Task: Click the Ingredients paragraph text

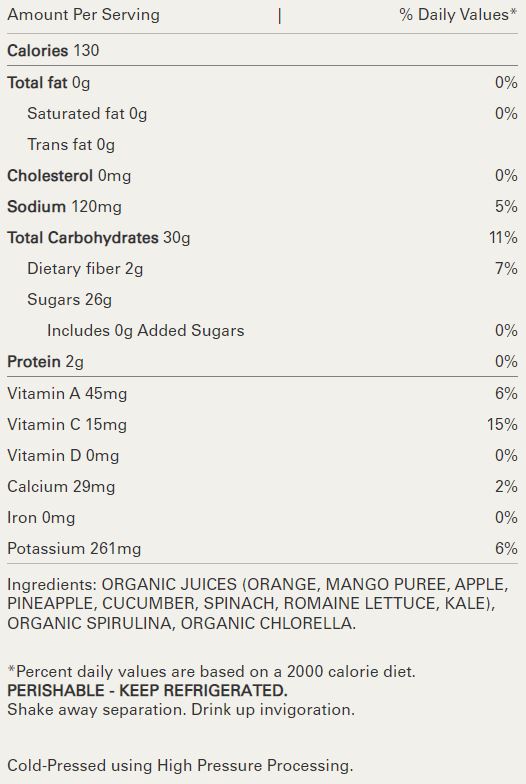Action: point(258,604)
